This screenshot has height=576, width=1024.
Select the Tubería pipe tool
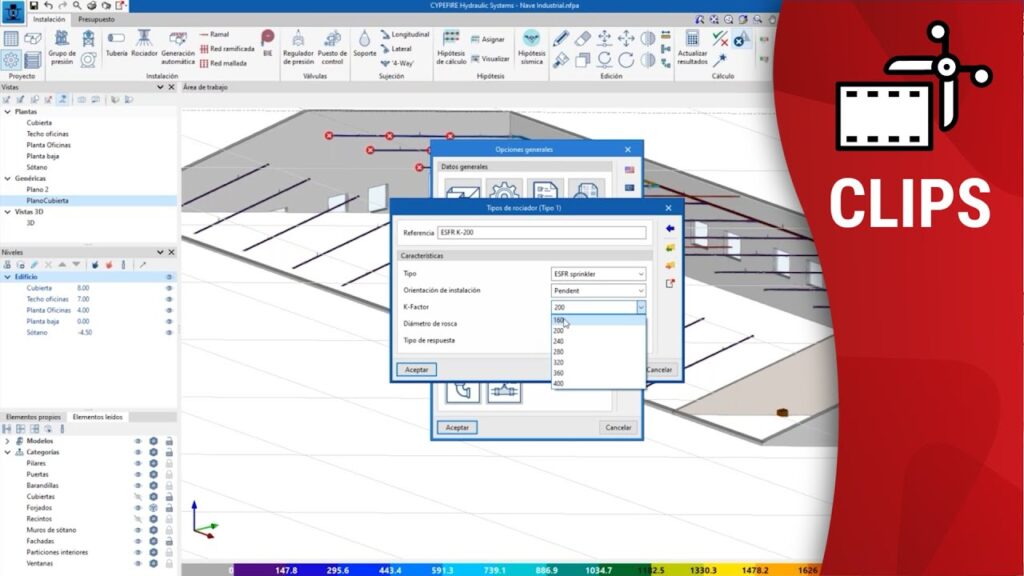tap(116, 40)
